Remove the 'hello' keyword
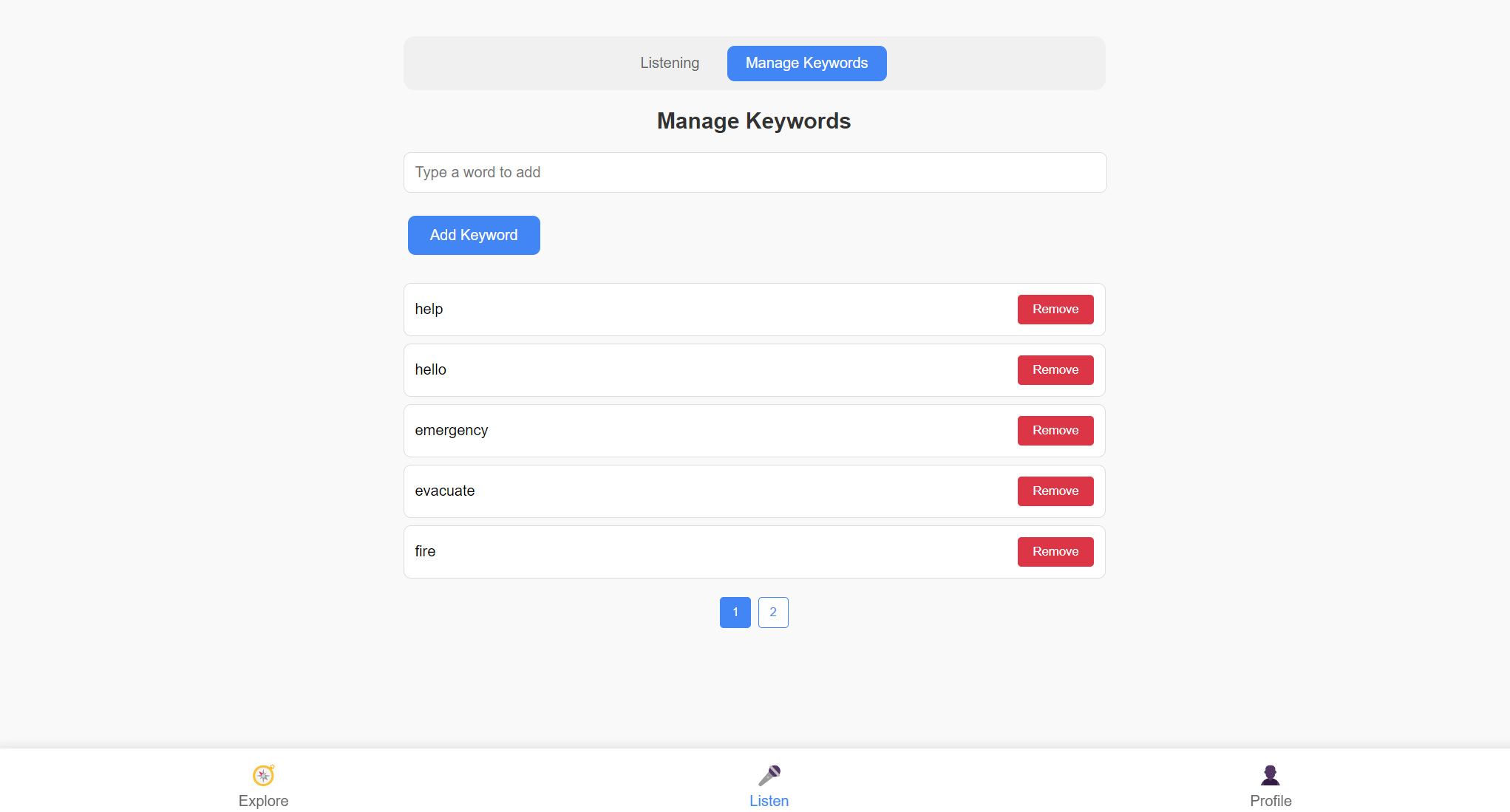The image size is (1510, 812). point(1055,370)
